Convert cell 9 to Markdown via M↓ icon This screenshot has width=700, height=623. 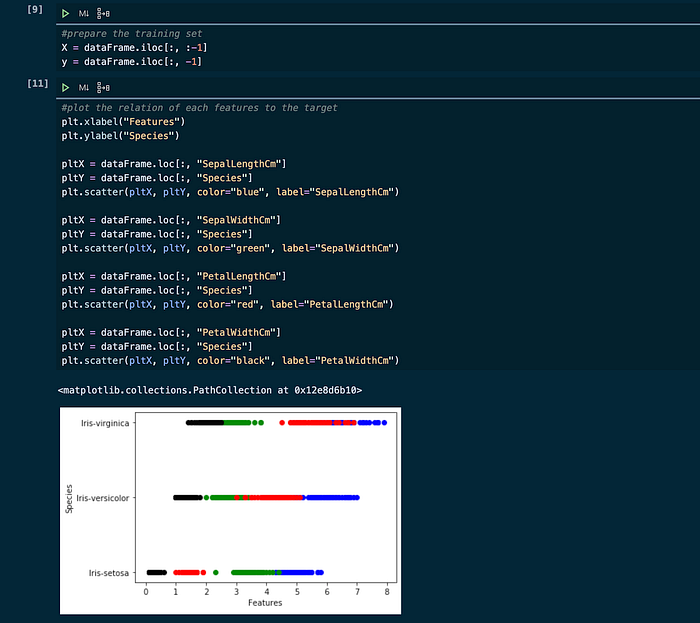pyautogui.click(x=83, y=14)
